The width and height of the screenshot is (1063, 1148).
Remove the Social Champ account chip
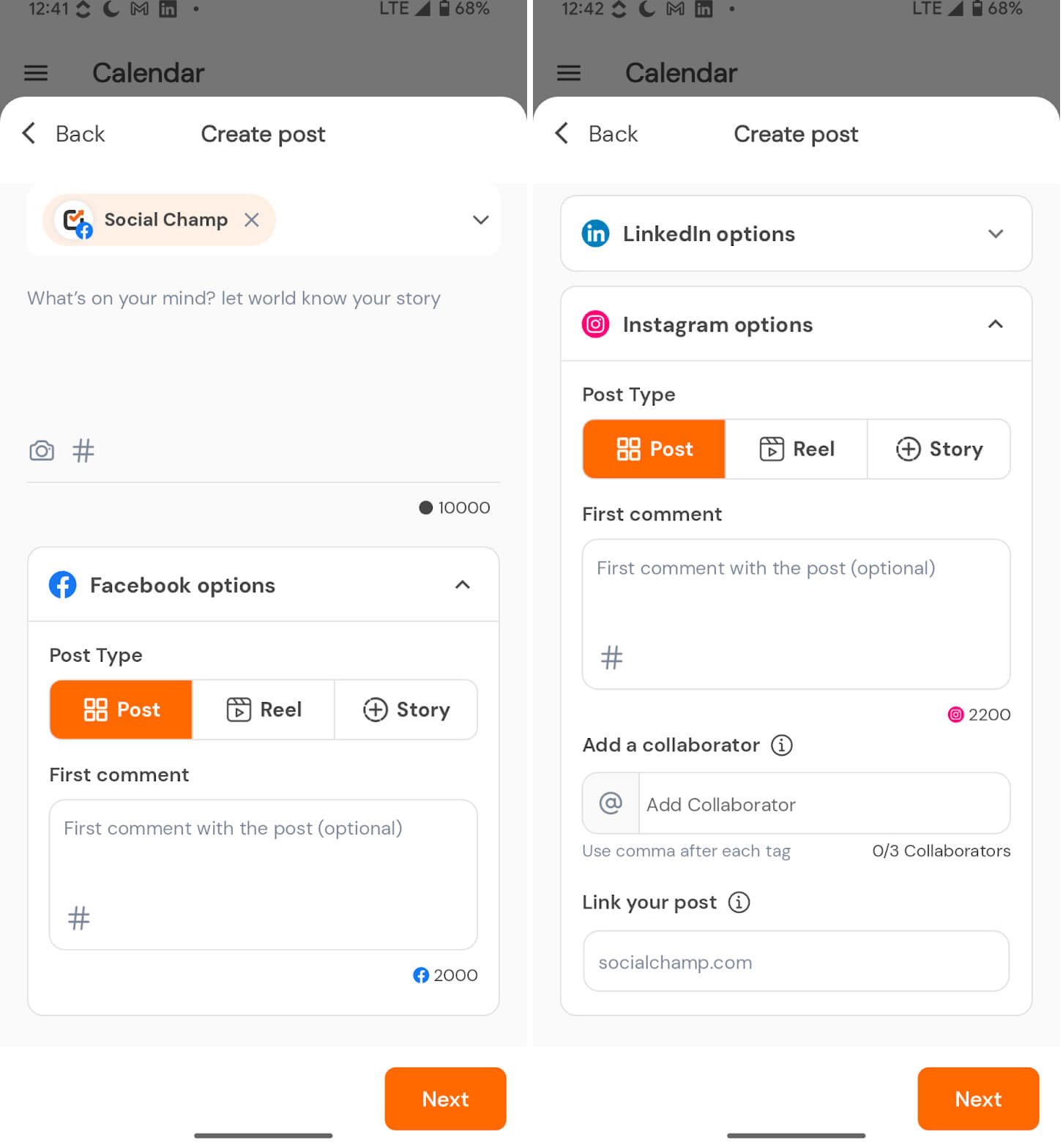(252, 220)
